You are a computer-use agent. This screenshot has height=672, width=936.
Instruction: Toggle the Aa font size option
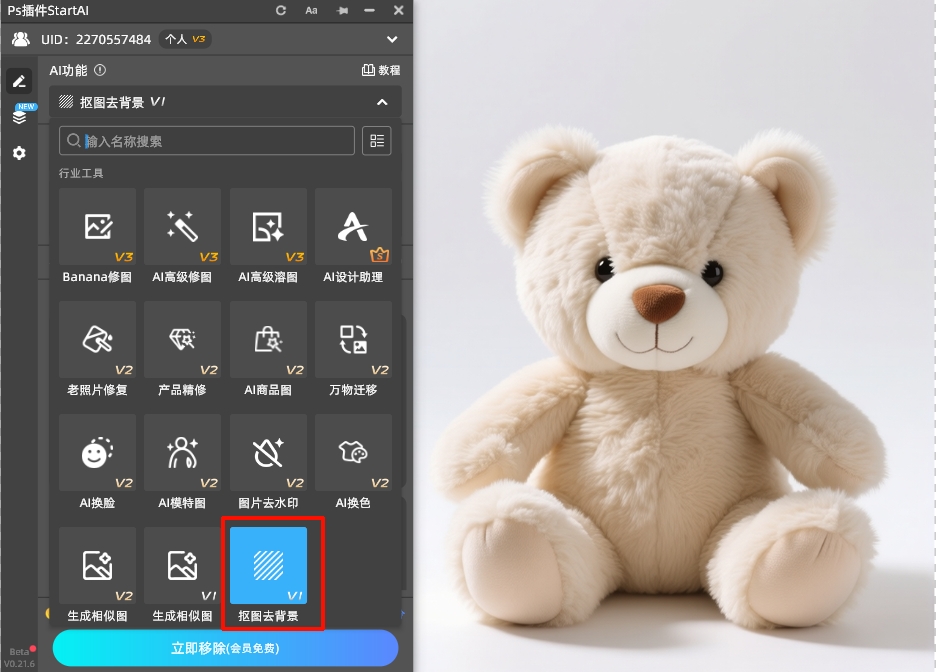coord(311,10)
